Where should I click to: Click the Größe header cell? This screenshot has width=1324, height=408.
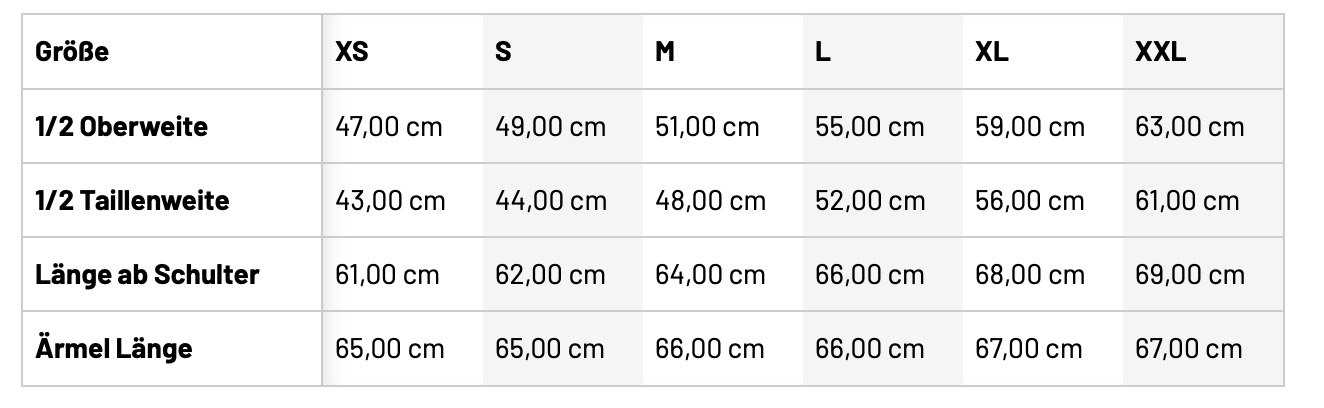click(72, 52)
